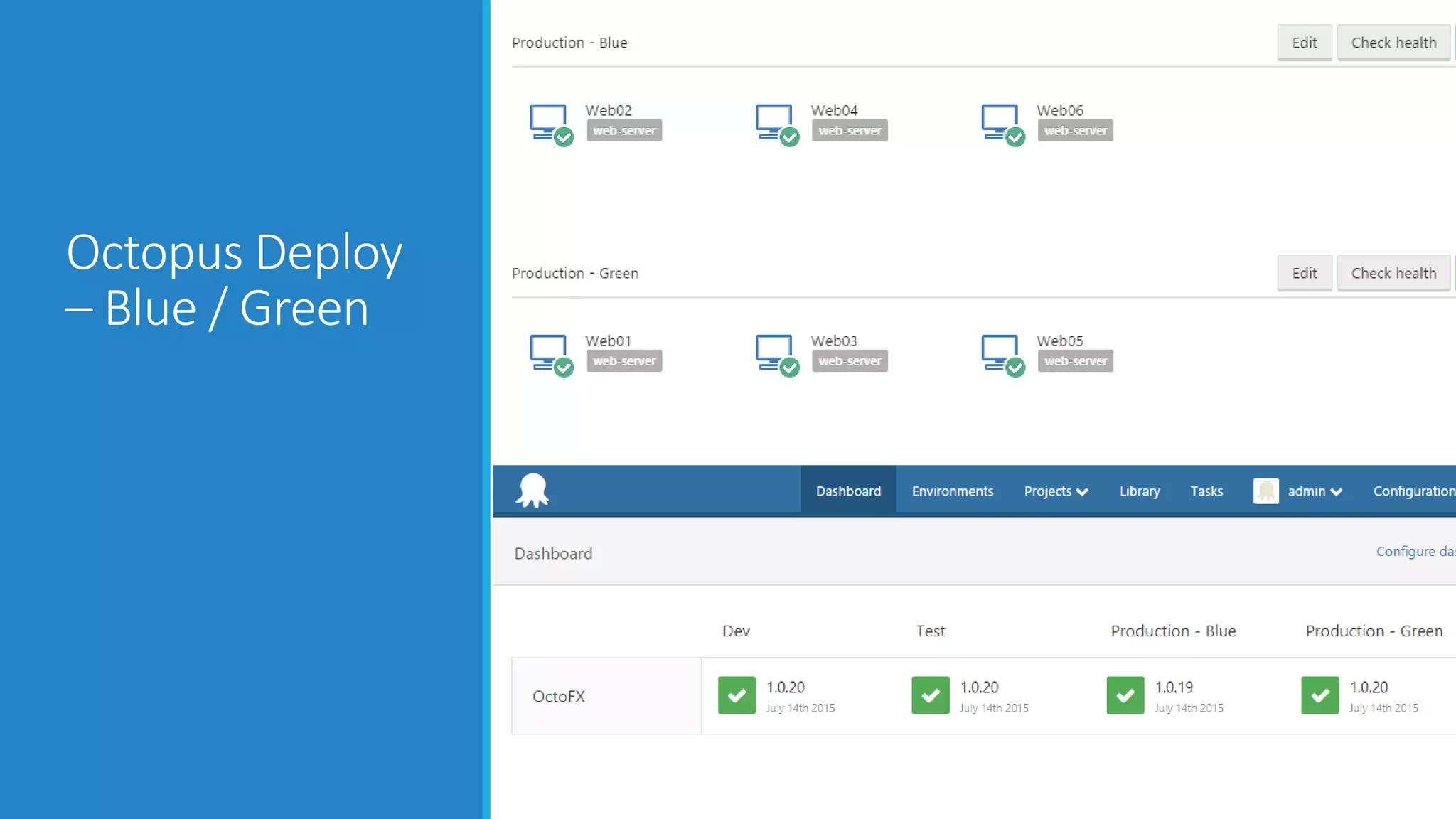
Task: Click the Web05 machine icon
Action: [1003, 355]
